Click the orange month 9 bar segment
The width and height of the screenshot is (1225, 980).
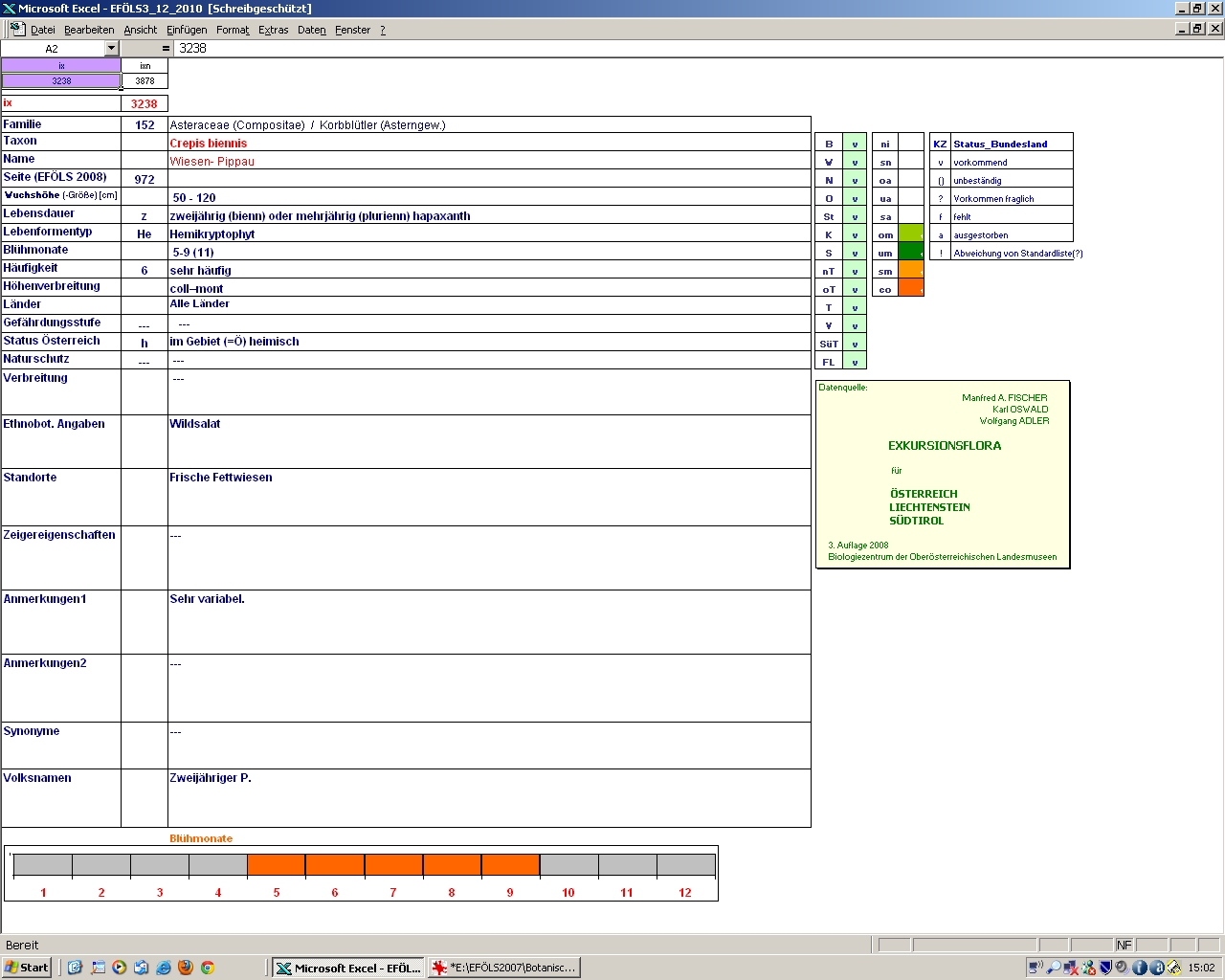pos(510,864)
